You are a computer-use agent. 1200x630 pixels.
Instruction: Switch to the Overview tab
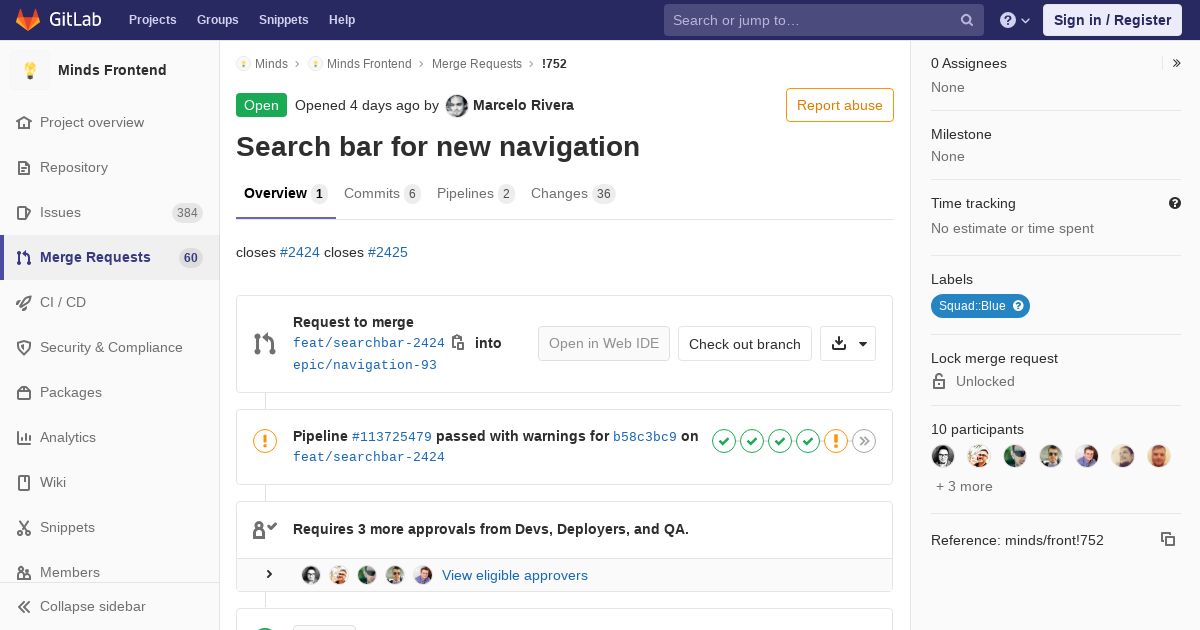click(x=286, y=194)
